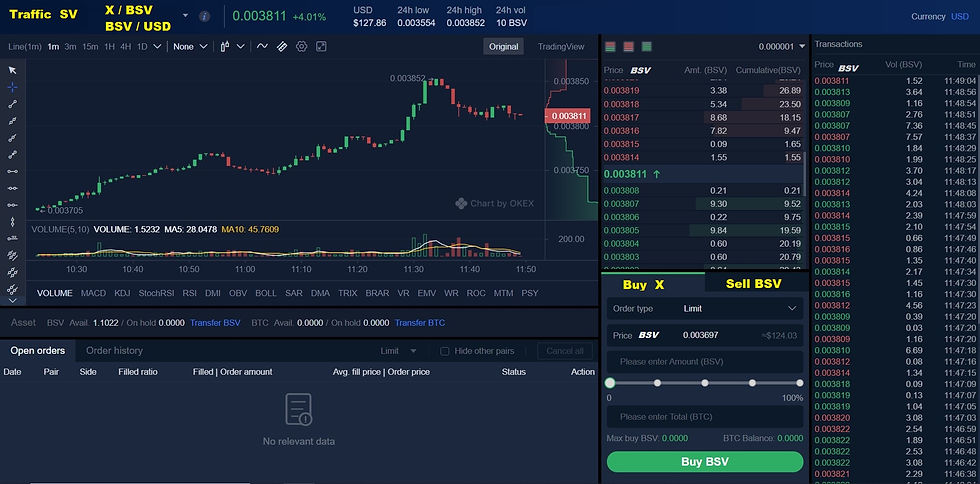
Task: Select the PSY indicator tab
Action: coord(530,293)
